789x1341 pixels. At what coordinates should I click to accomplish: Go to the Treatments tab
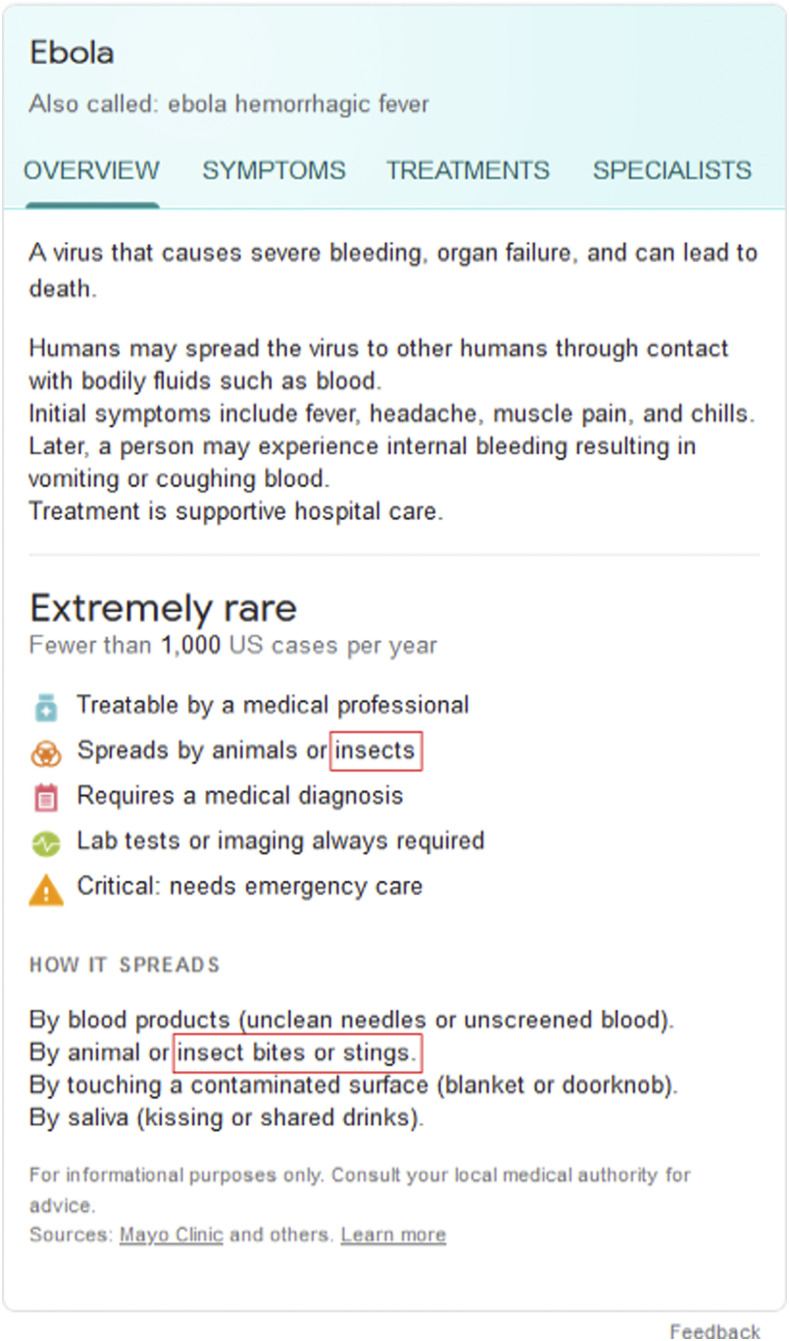(x=468, y=171)
